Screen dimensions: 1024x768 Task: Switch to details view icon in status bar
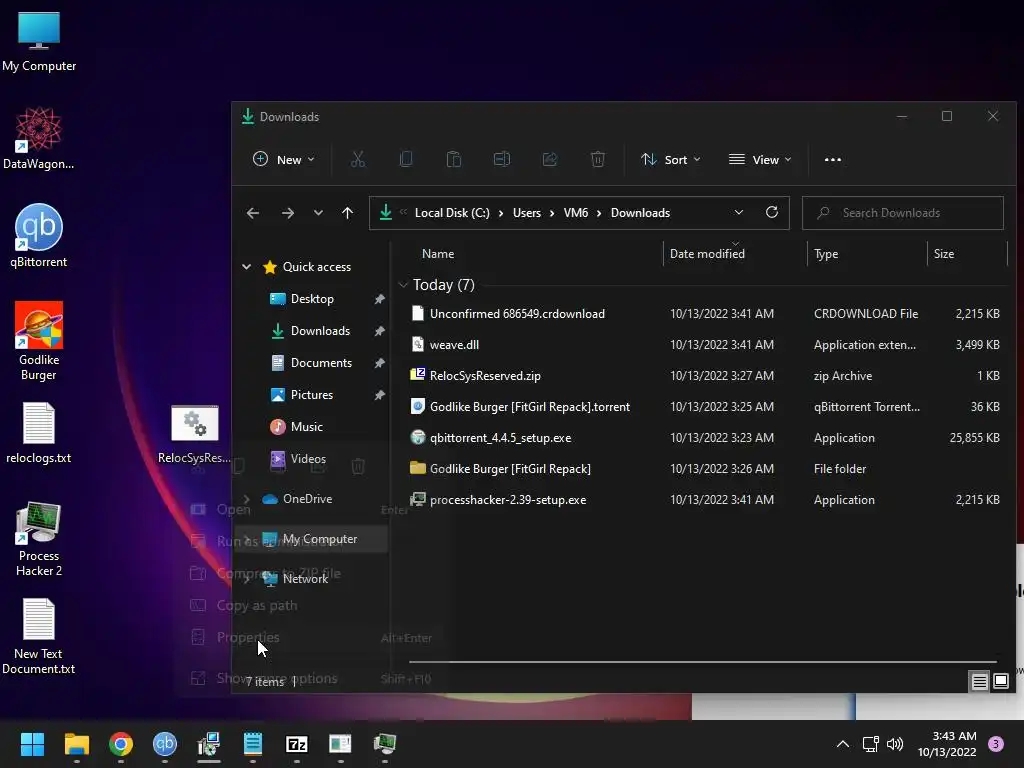pos(980,682)
